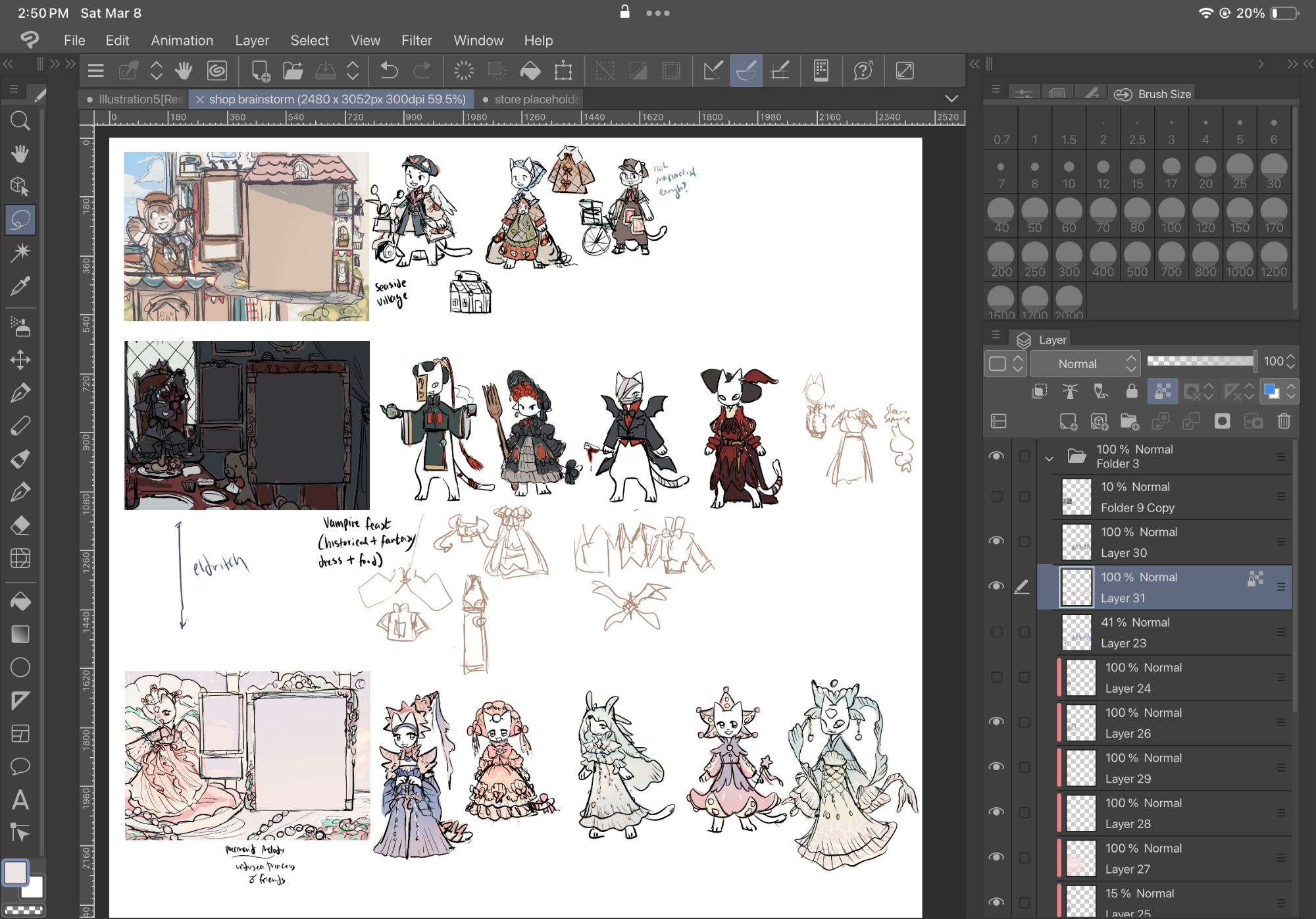Select the Lasso selection tool
Viewport: 1316px width, 919px height.
coord(20,220)
